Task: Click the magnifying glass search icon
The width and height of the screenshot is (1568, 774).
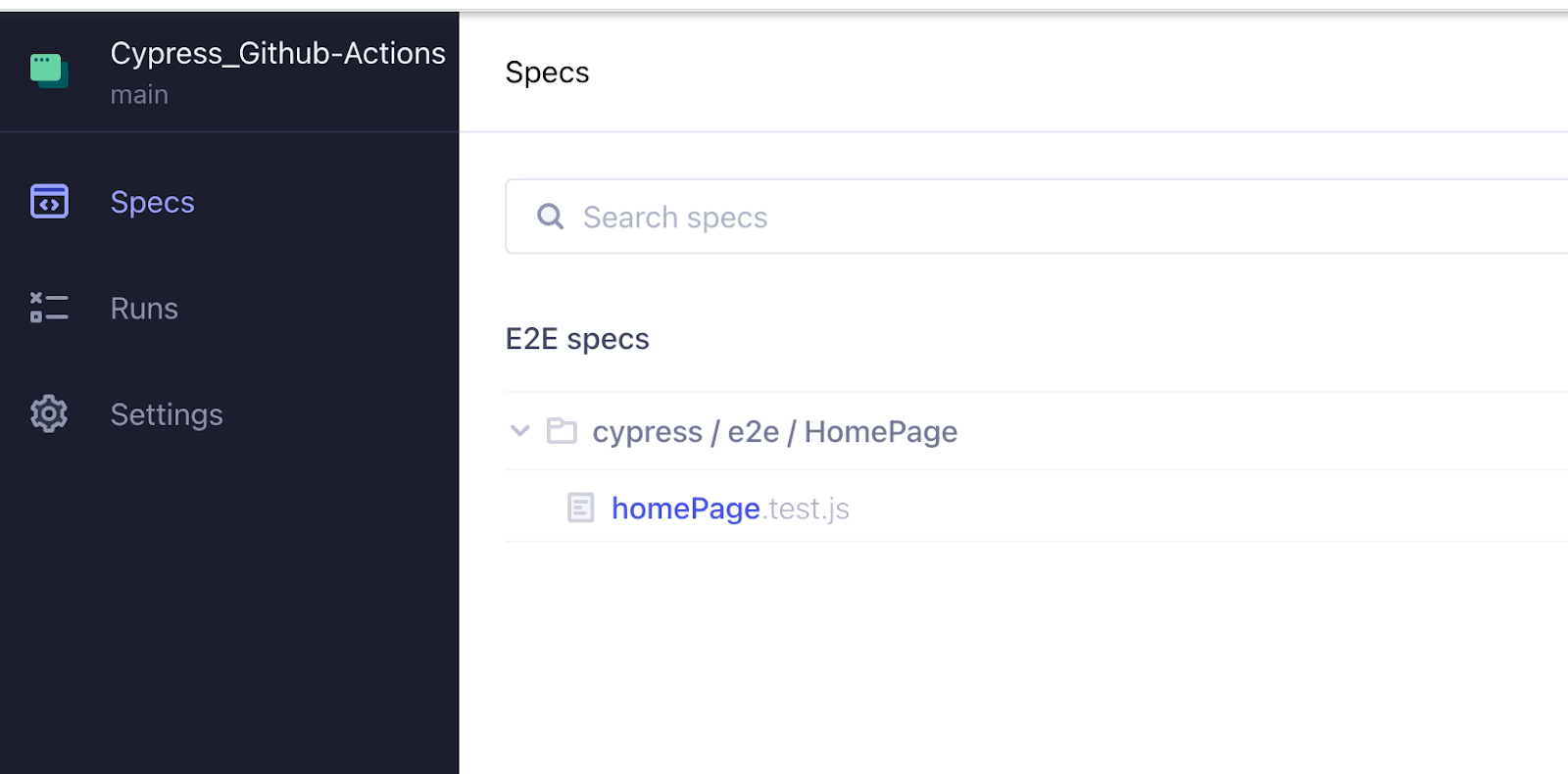Action: 550,216
